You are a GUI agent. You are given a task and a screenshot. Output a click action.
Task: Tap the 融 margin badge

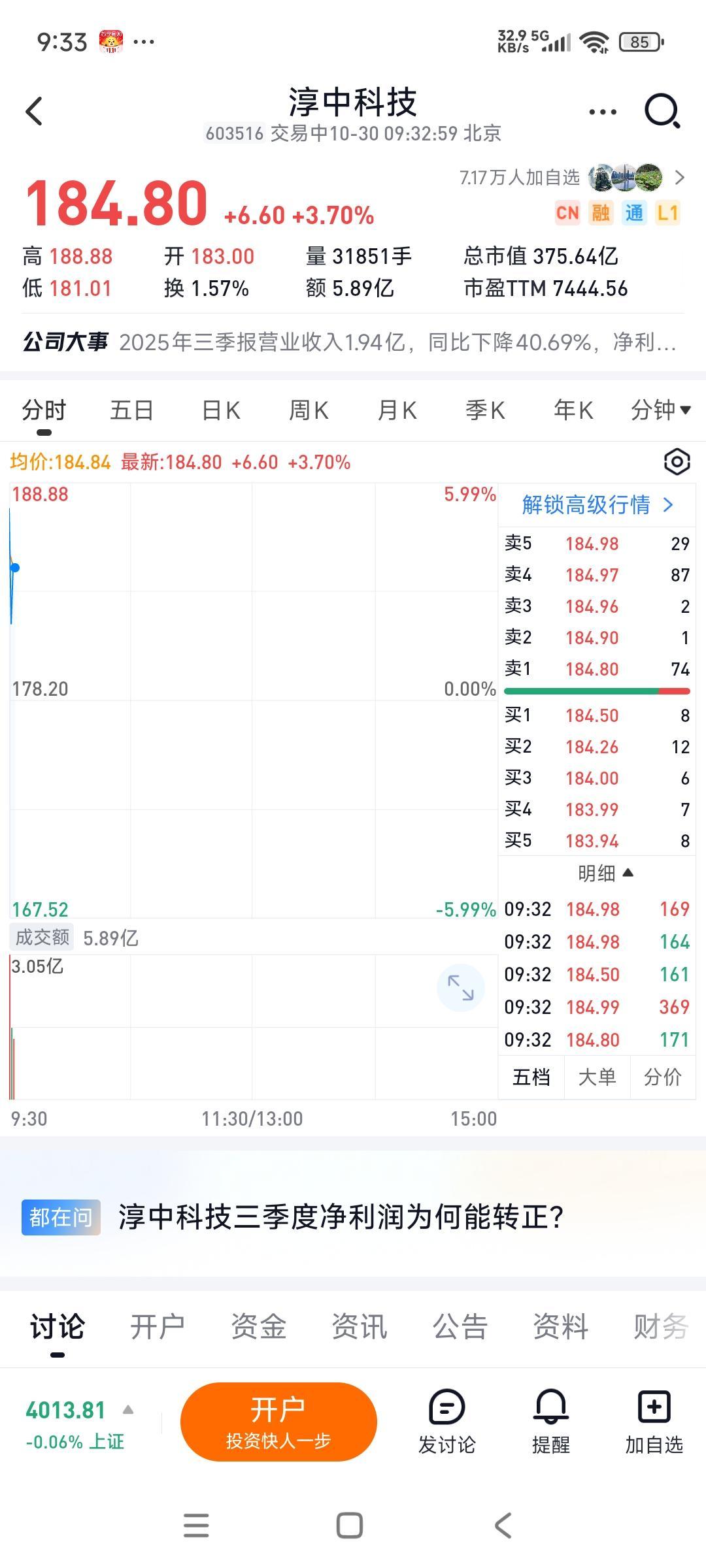tap(601, 213)
